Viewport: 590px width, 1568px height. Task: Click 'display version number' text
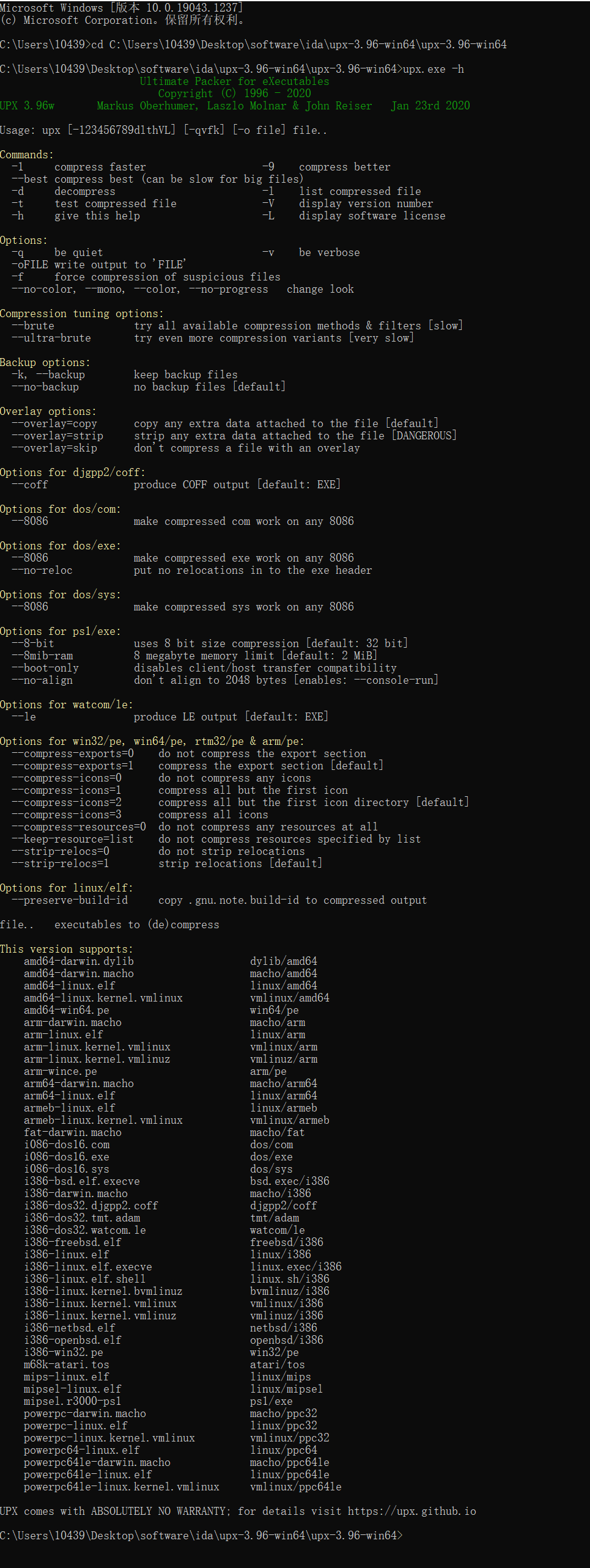point(366,203)
